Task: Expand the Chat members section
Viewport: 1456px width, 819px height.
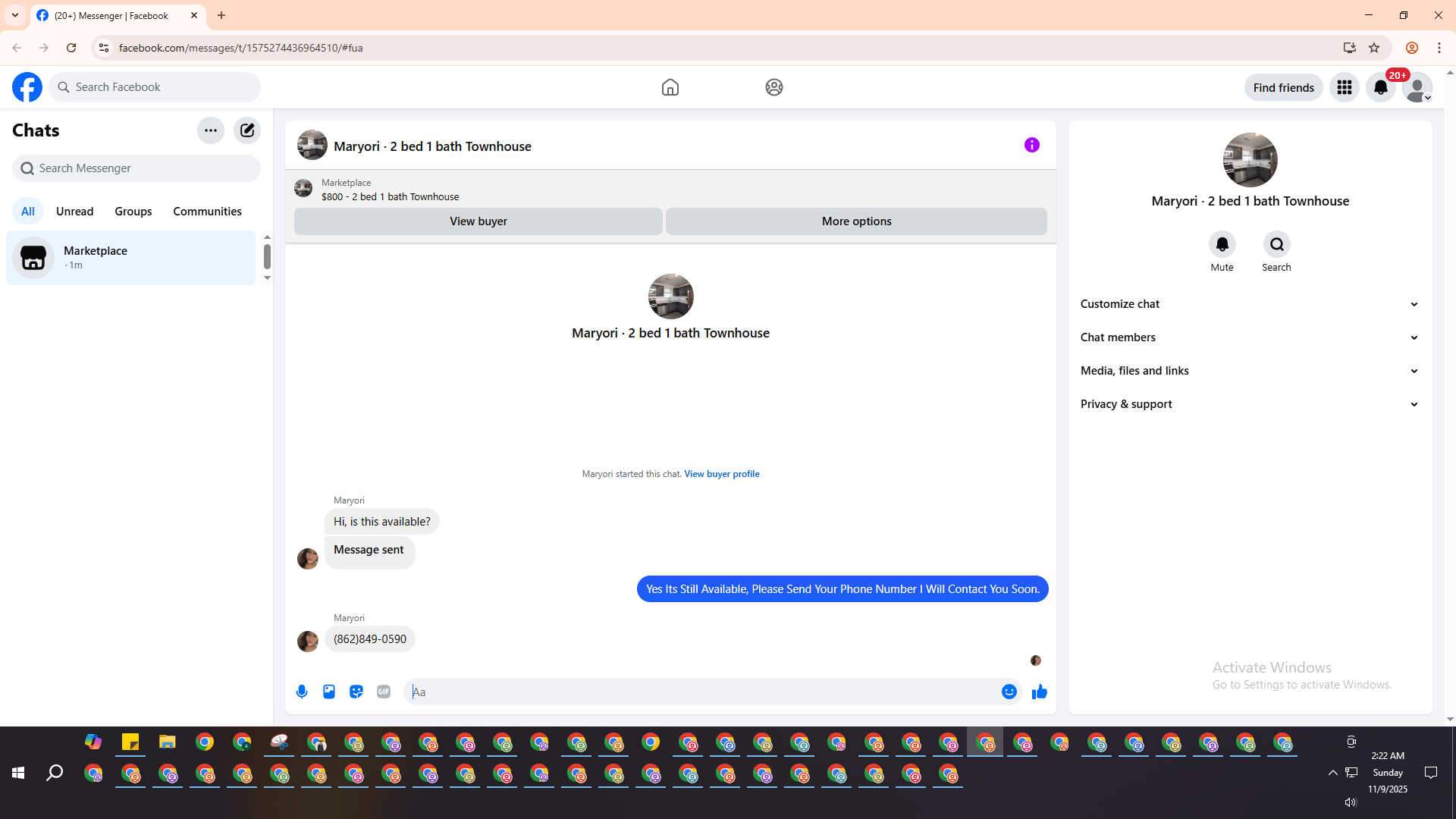Action: (1249, 337)
